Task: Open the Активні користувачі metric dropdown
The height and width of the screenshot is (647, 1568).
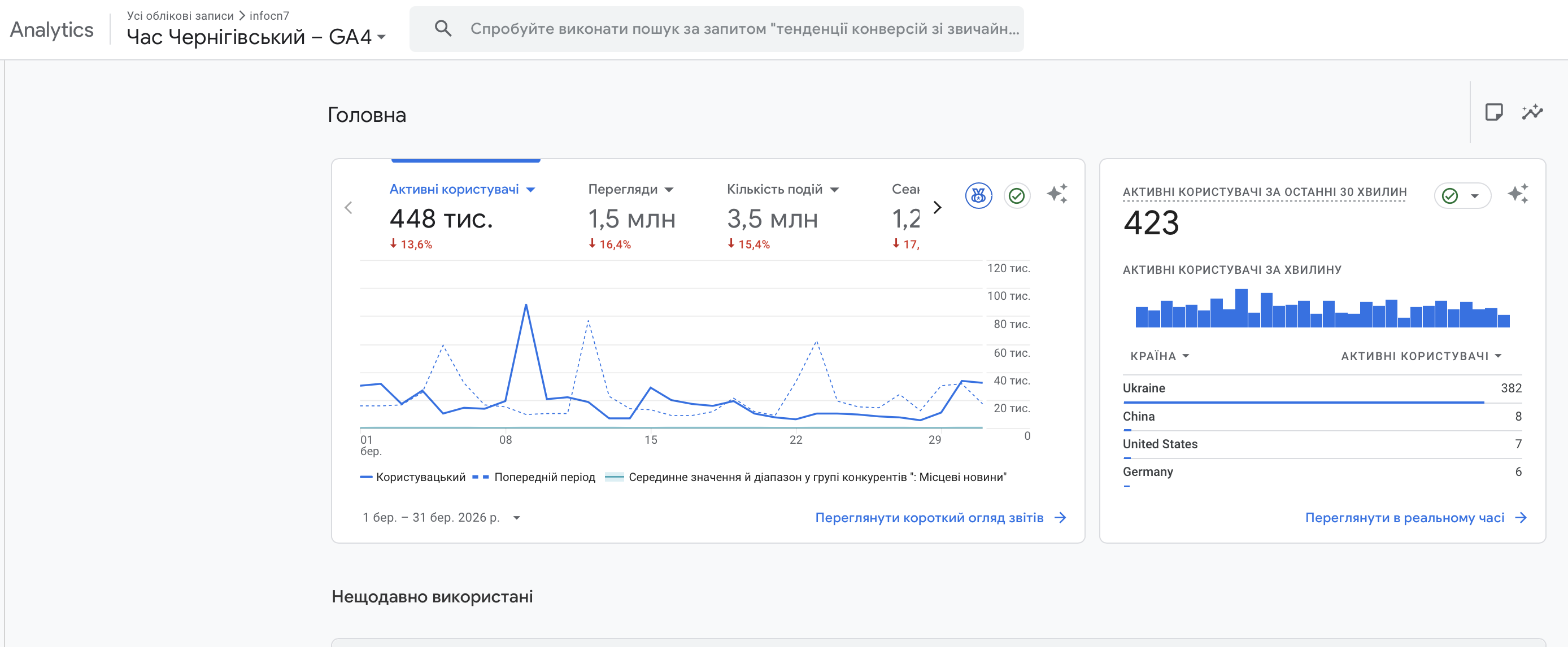Action: tap(531, 189)
